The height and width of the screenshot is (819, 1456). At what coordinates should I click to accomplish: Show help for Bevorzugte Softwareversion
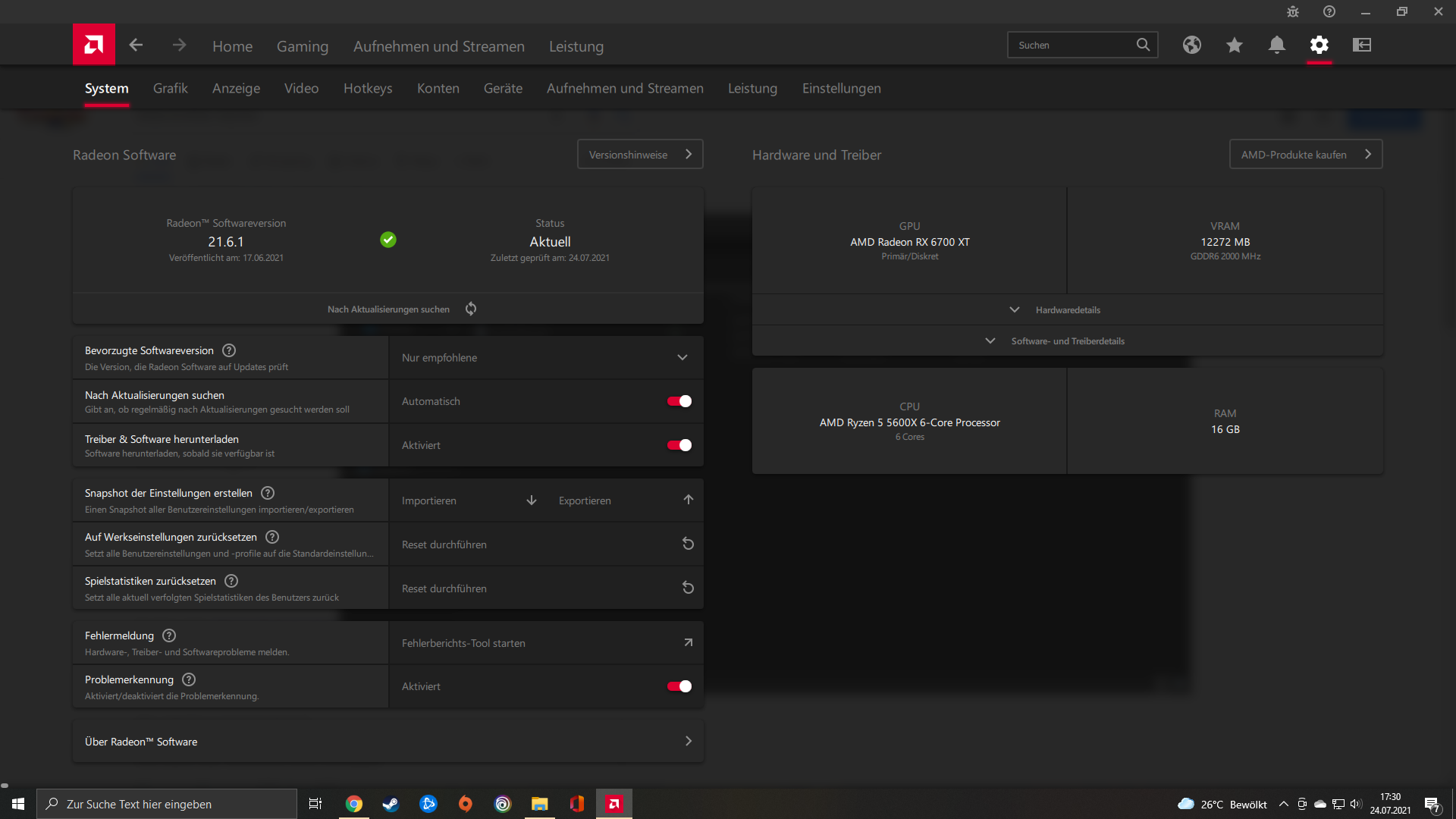(229, 350)
